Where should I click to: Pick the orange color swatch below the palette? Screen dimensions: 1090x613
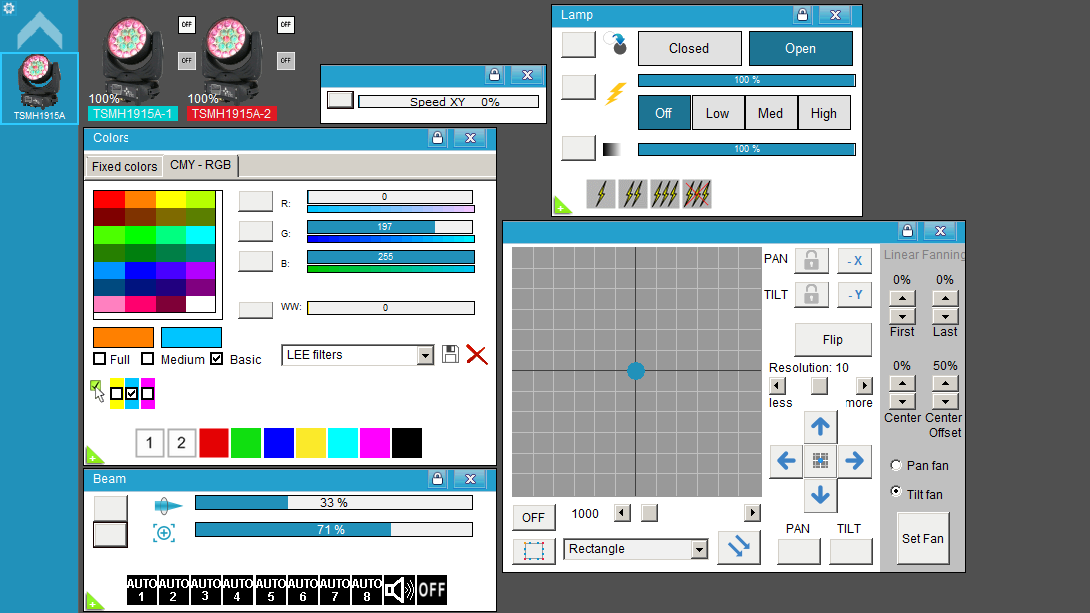(x=123, y=337)
